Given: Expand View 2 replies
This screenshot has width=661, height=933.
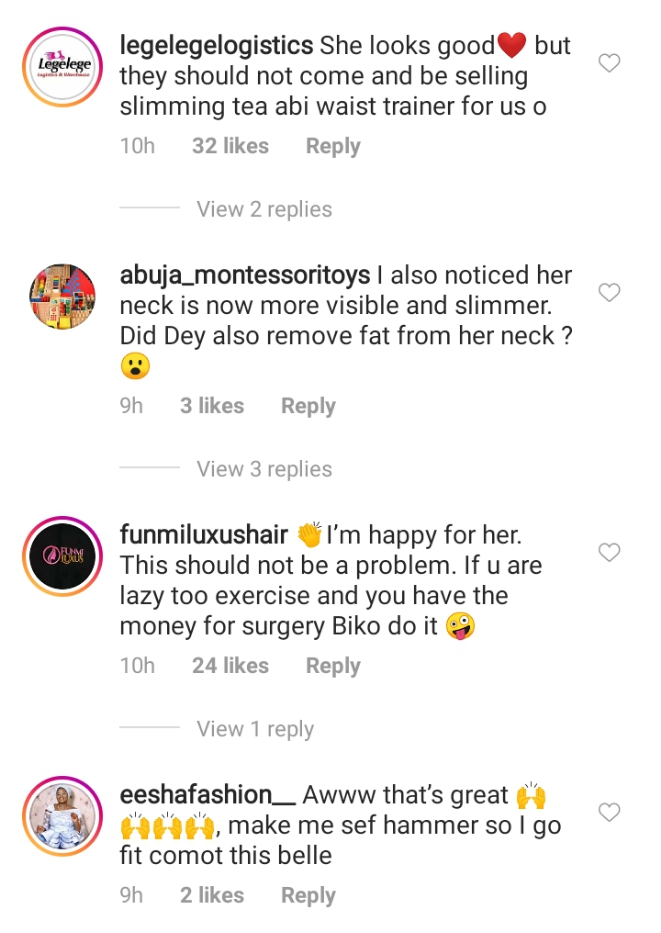Looking at the screenshot, I should pos(264,209).
